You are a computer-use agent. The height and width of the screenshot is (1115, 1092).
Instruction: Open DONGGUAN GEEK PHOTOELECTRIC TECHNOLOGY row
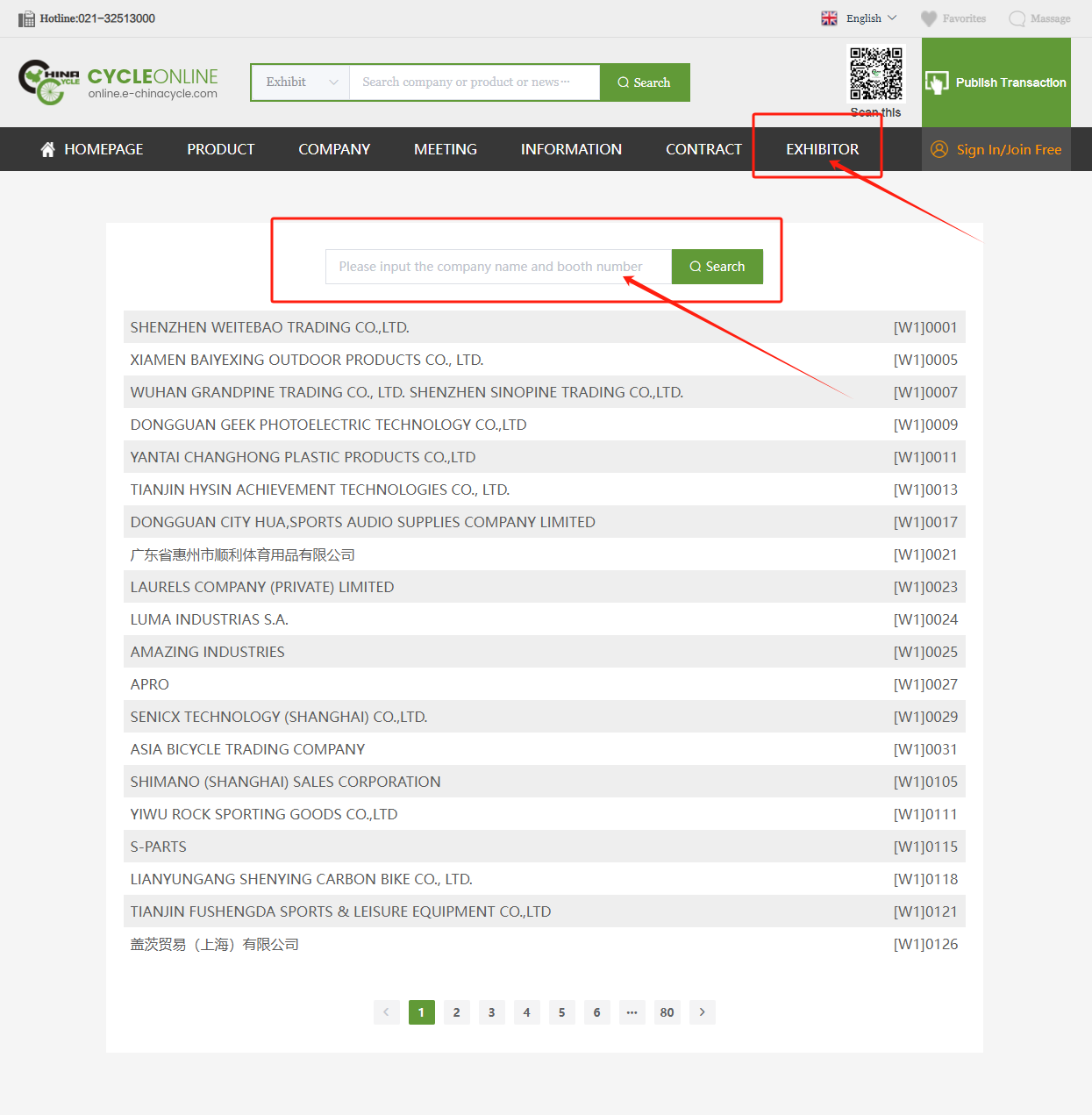[544, 425]
